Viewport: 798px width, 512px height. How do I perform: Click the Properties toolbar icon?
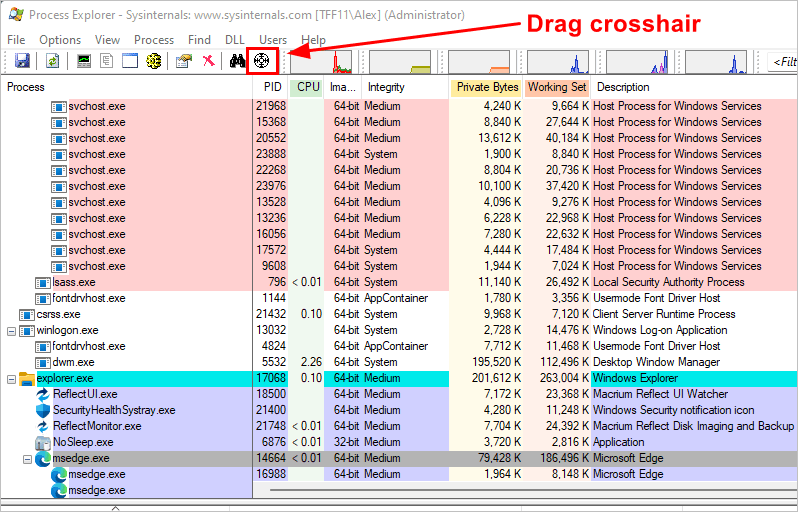click(184, 61)
